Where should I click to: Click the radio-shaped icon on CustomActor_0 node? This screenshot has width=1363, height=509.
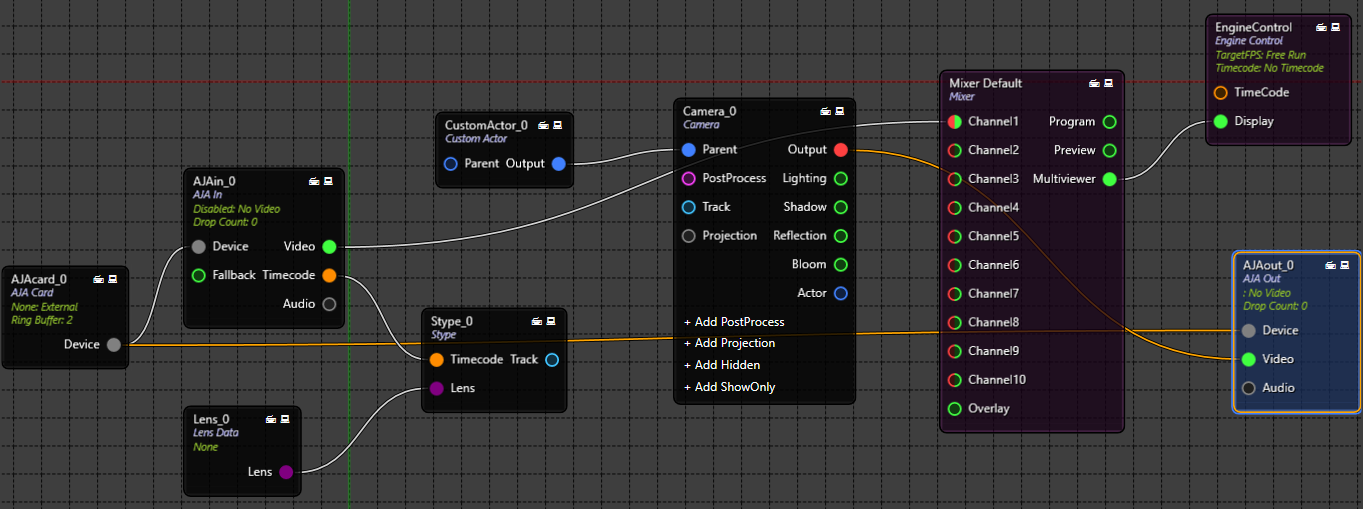tap(544, 125)
